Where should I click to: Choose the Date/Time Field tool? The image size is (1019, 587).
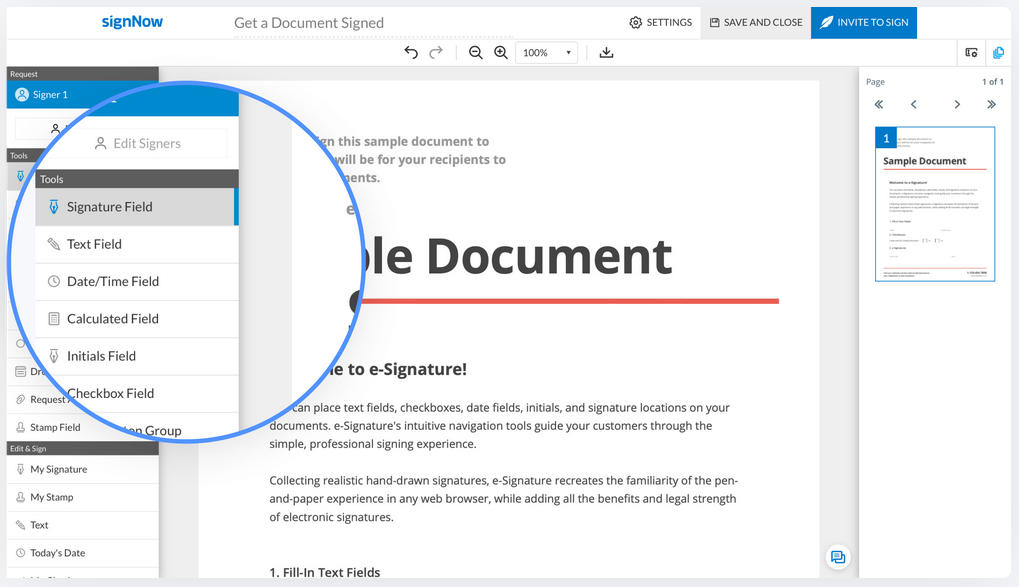[112, 281]
